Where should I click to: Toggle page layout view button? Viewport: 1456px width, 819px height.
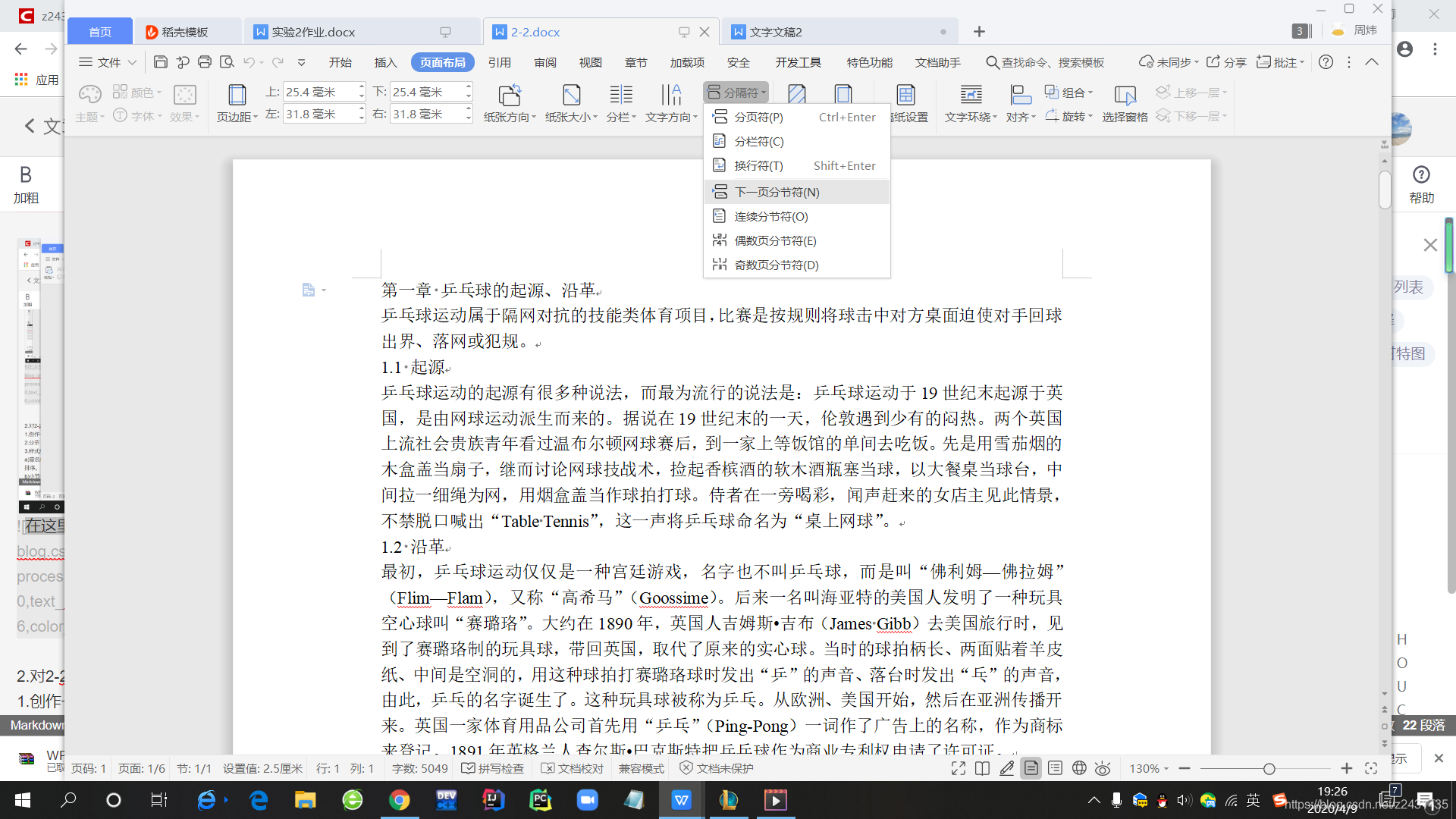[1031, 768]
